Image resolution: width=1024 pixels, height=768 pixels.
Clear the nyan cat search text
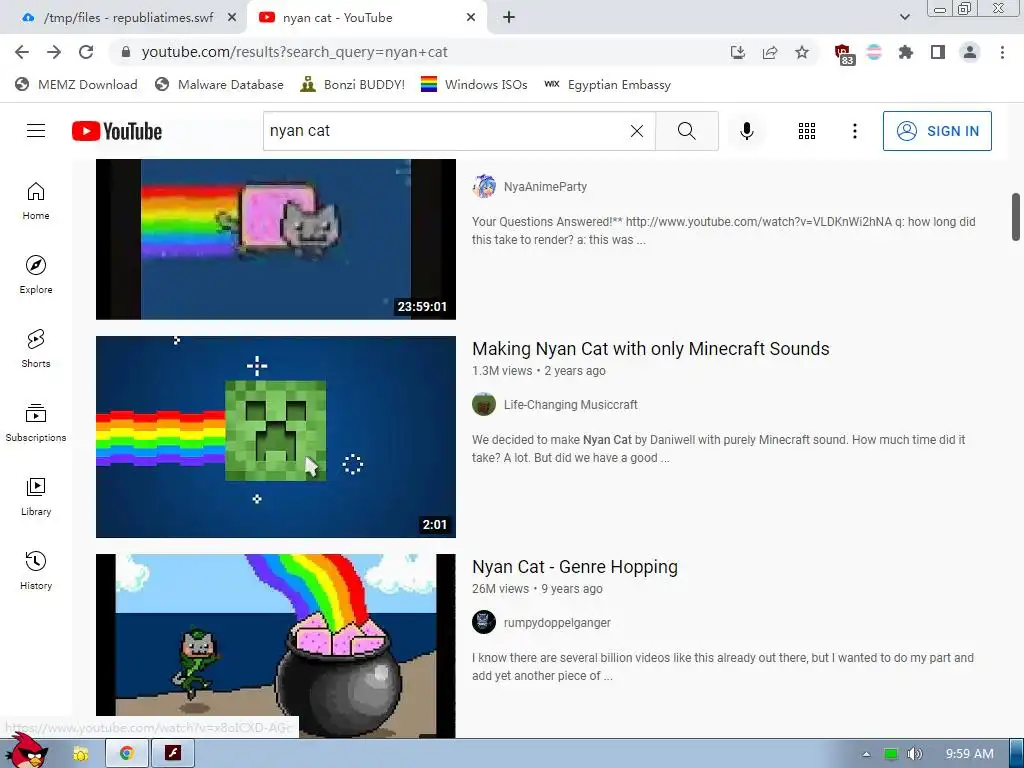tap(637, 131)
